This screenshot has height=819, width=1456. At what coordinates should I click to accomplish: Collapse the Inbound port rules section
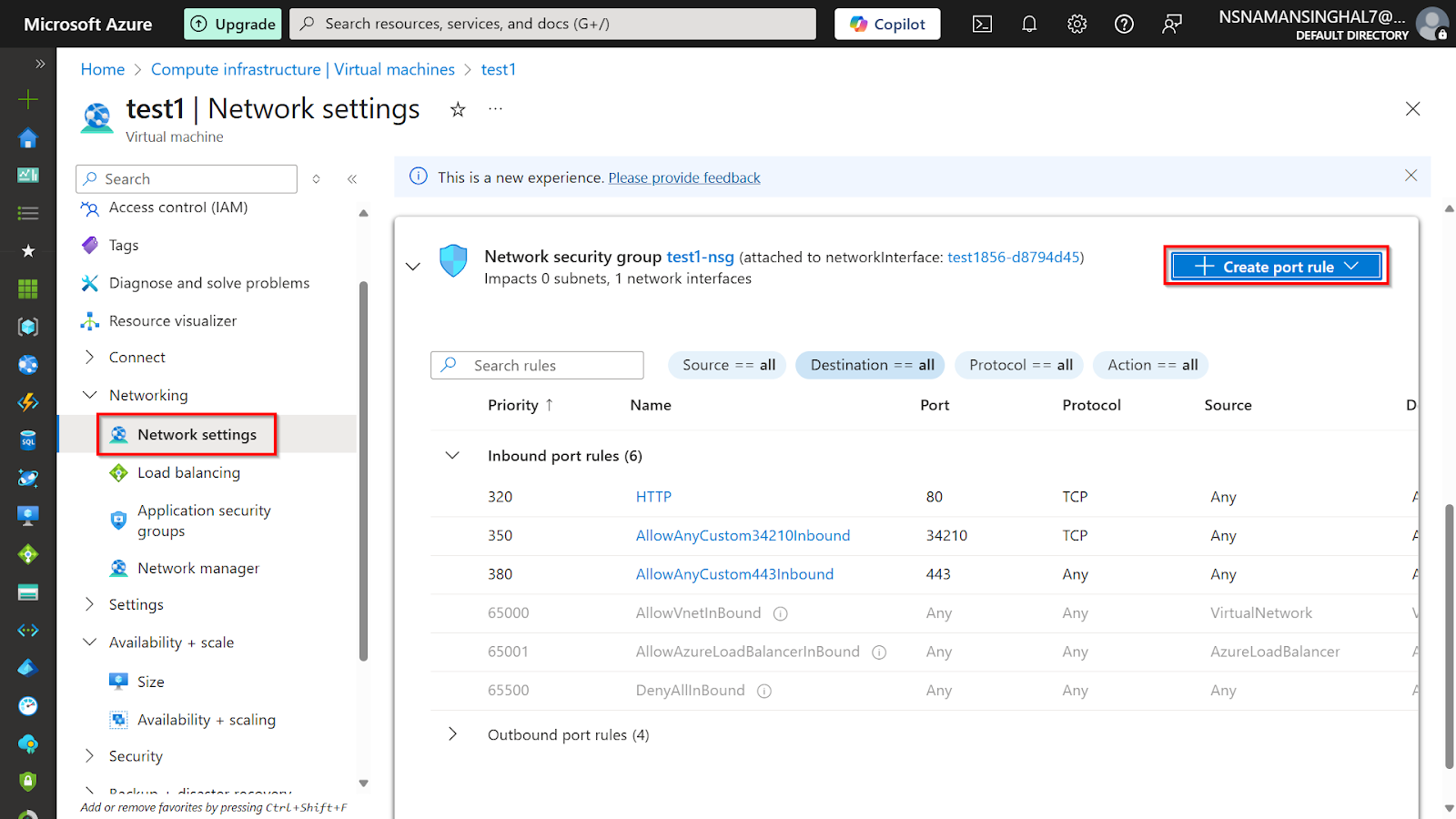click(452, 455)
